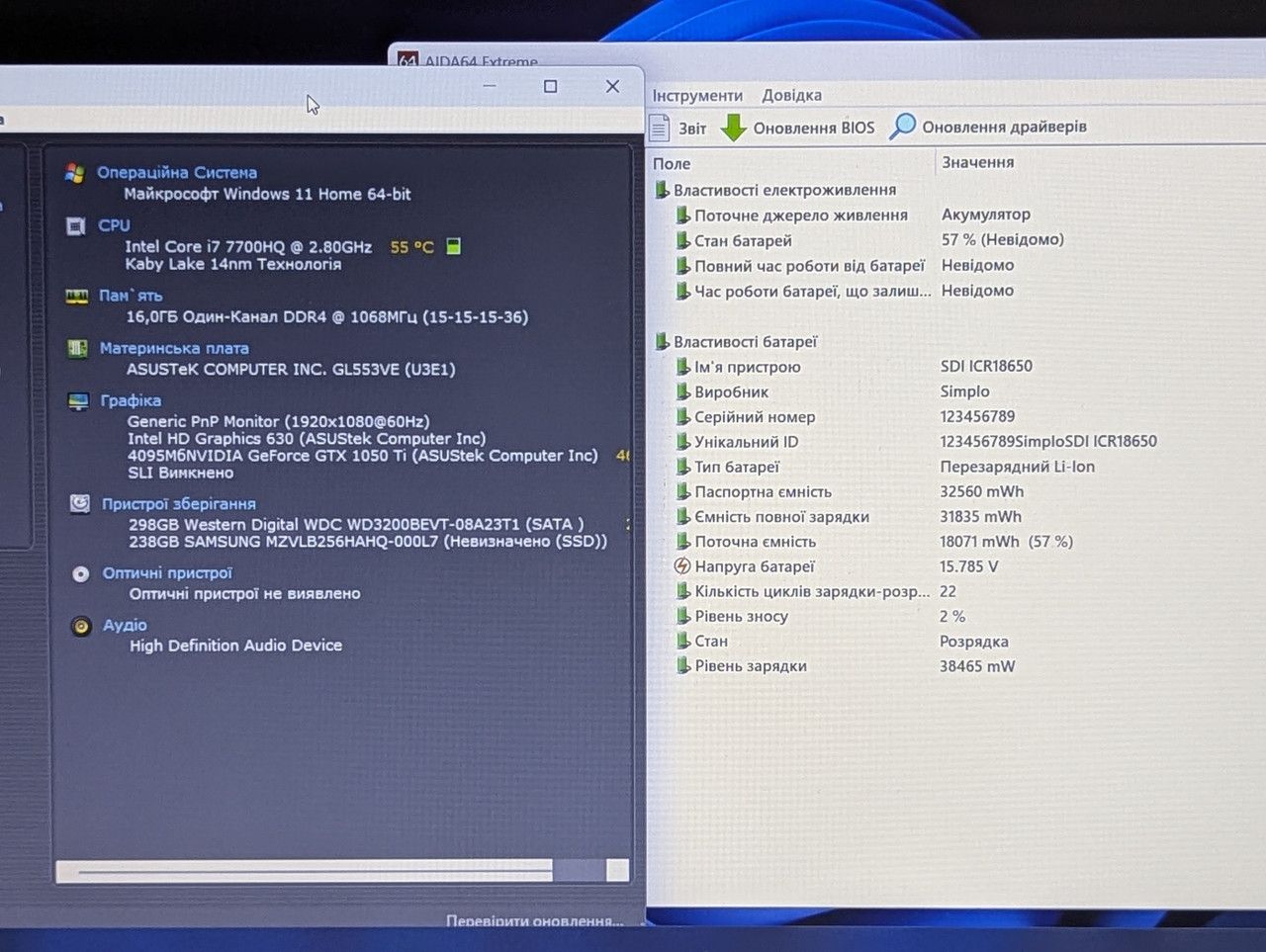Collapse the Властивості батареї group

click(662, 342)
